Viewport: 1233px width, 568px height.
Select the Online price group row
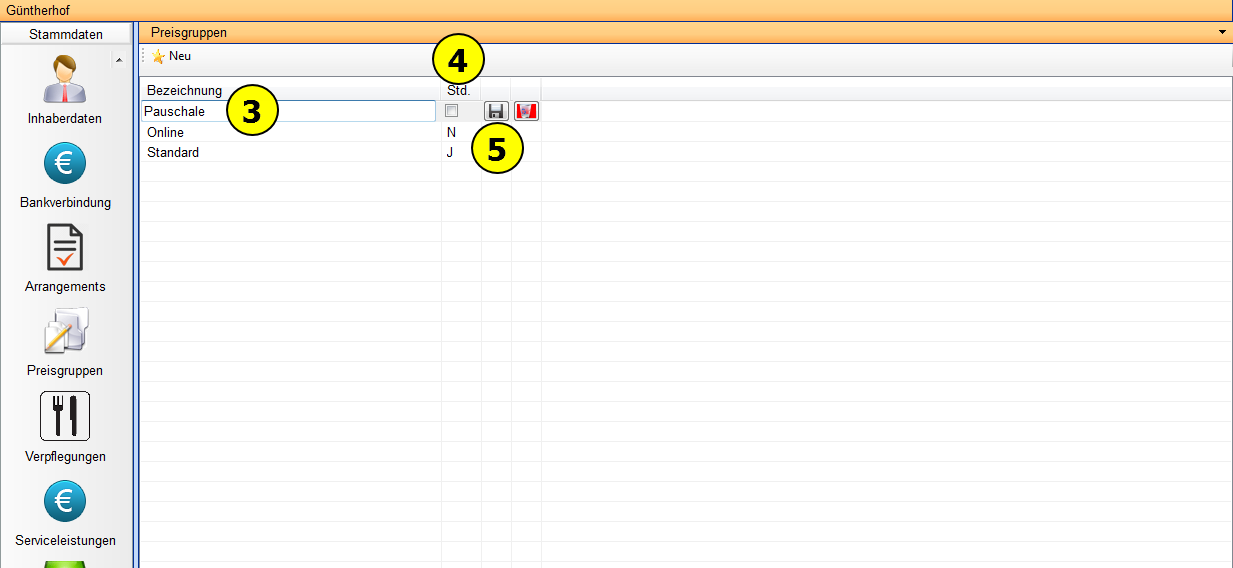166,132
